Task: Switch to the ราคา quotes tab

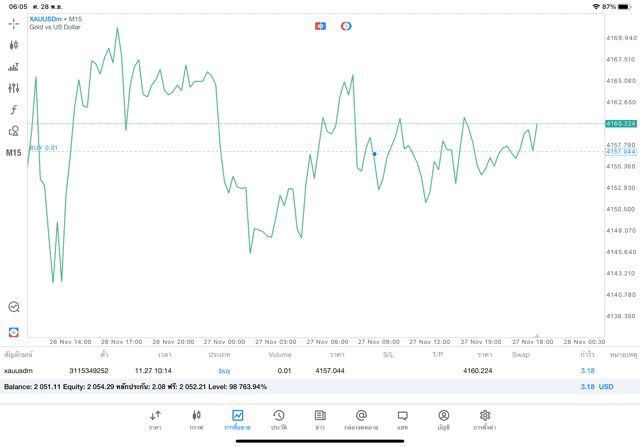Action: (x=155, y=419)
